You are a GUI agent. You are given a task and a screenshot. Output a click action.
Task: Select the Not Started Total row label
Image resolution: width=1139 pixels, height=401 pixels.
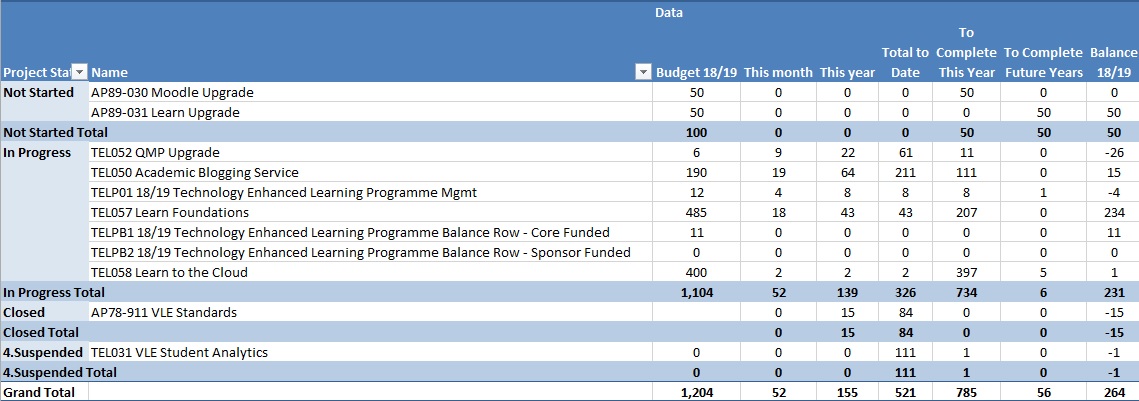(x=56, y=132)
